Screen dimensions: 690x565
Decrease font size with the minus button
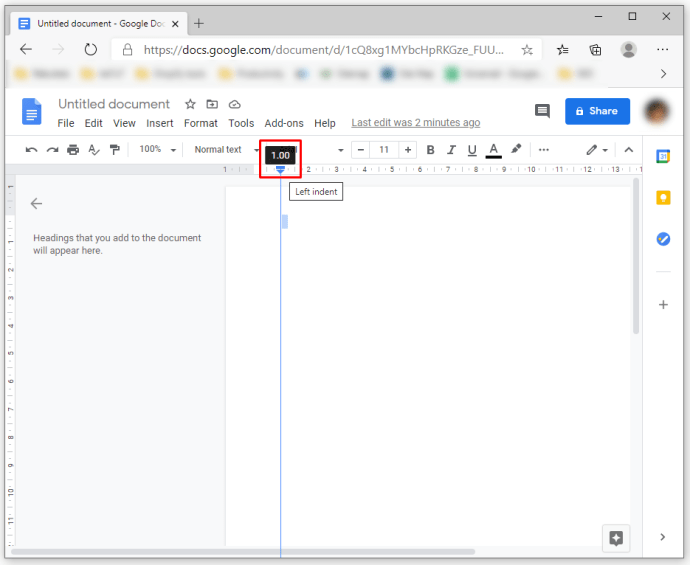click(361, 150)
